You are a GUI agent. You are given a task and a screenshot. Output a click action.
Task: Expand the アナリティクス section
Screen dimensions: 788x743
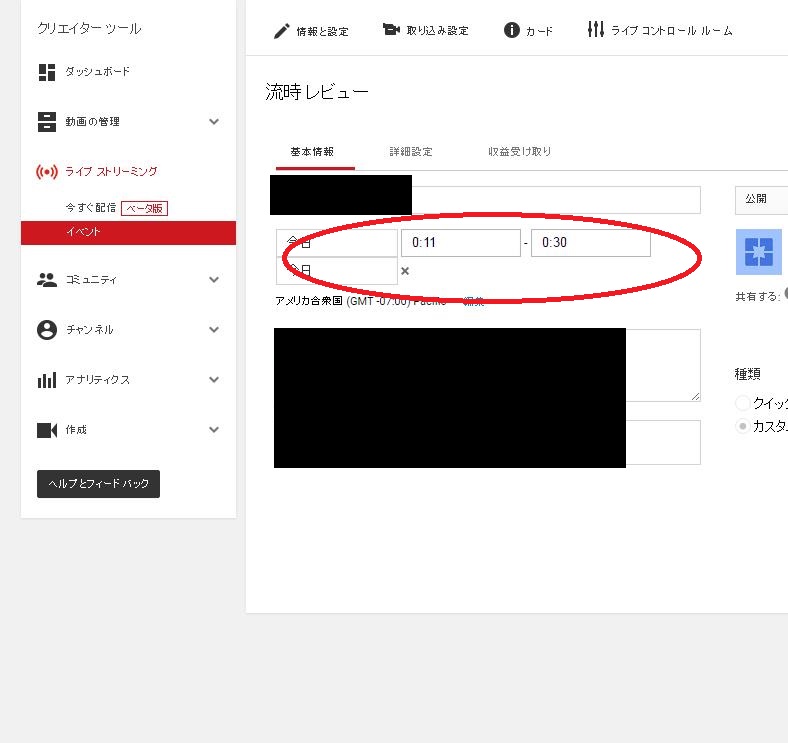tap(214, 380)
